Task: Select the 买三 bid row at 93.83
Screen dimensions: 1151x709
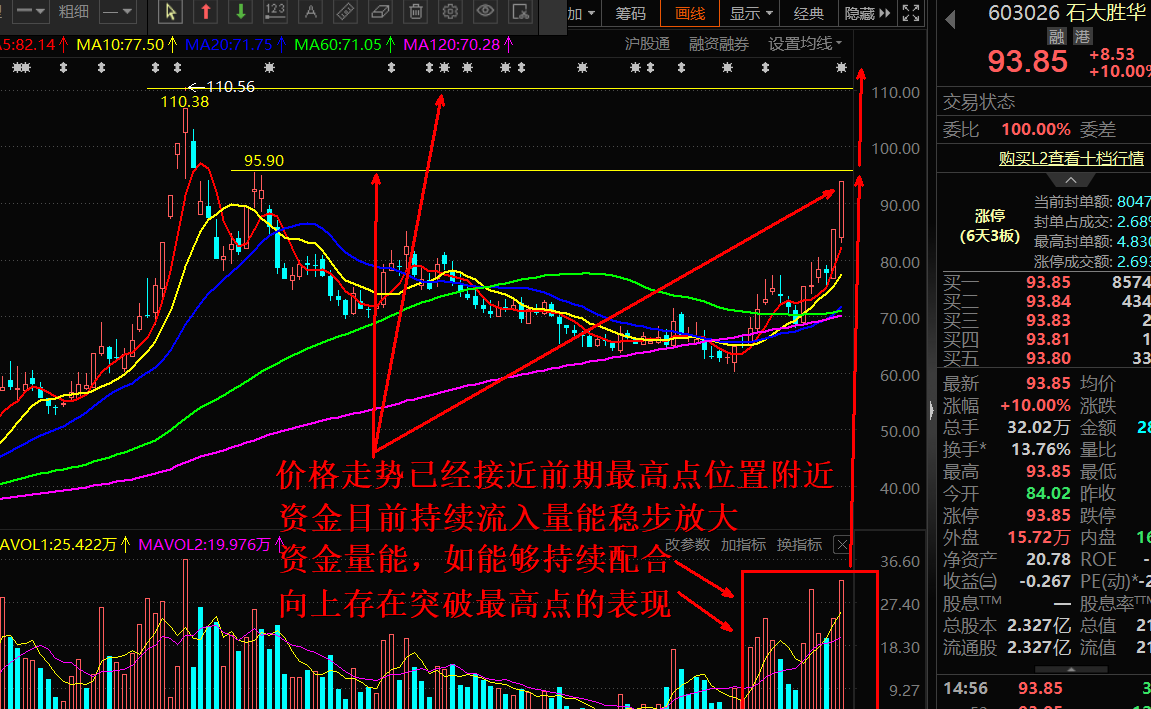Action: click(1047, 320)
